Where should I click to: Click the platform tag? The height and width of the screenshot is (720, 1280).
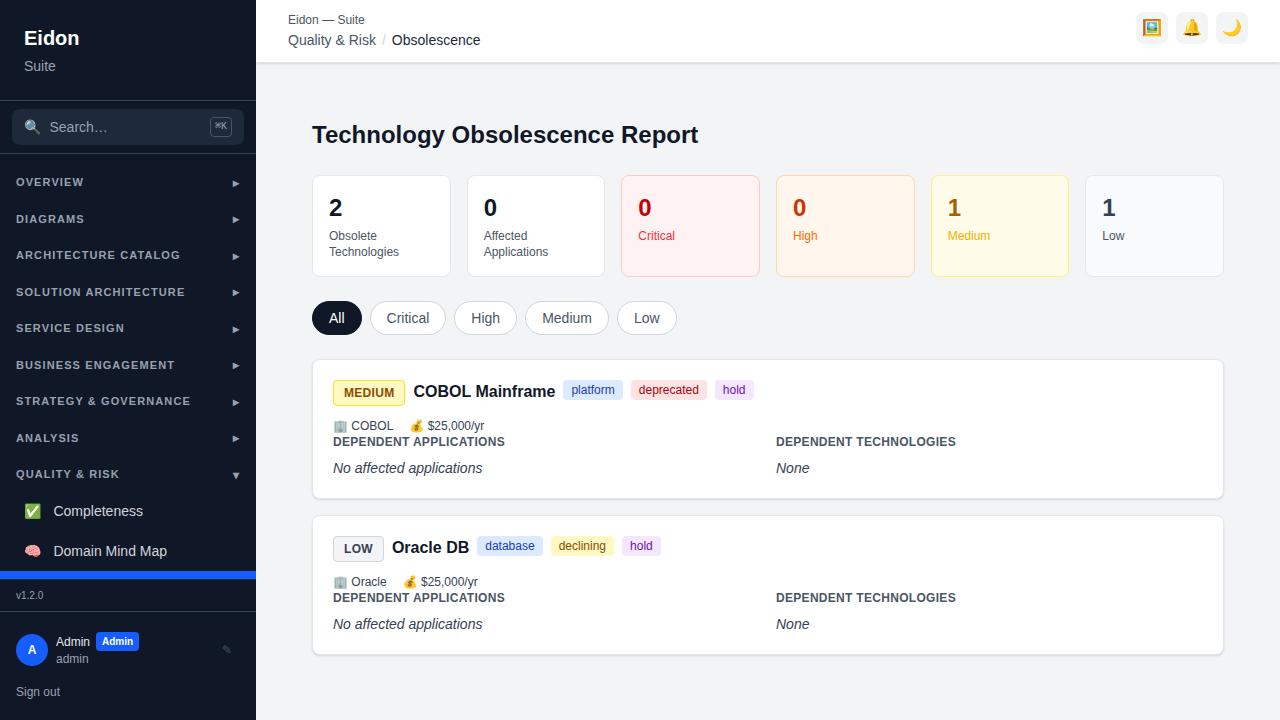point(593,390)
